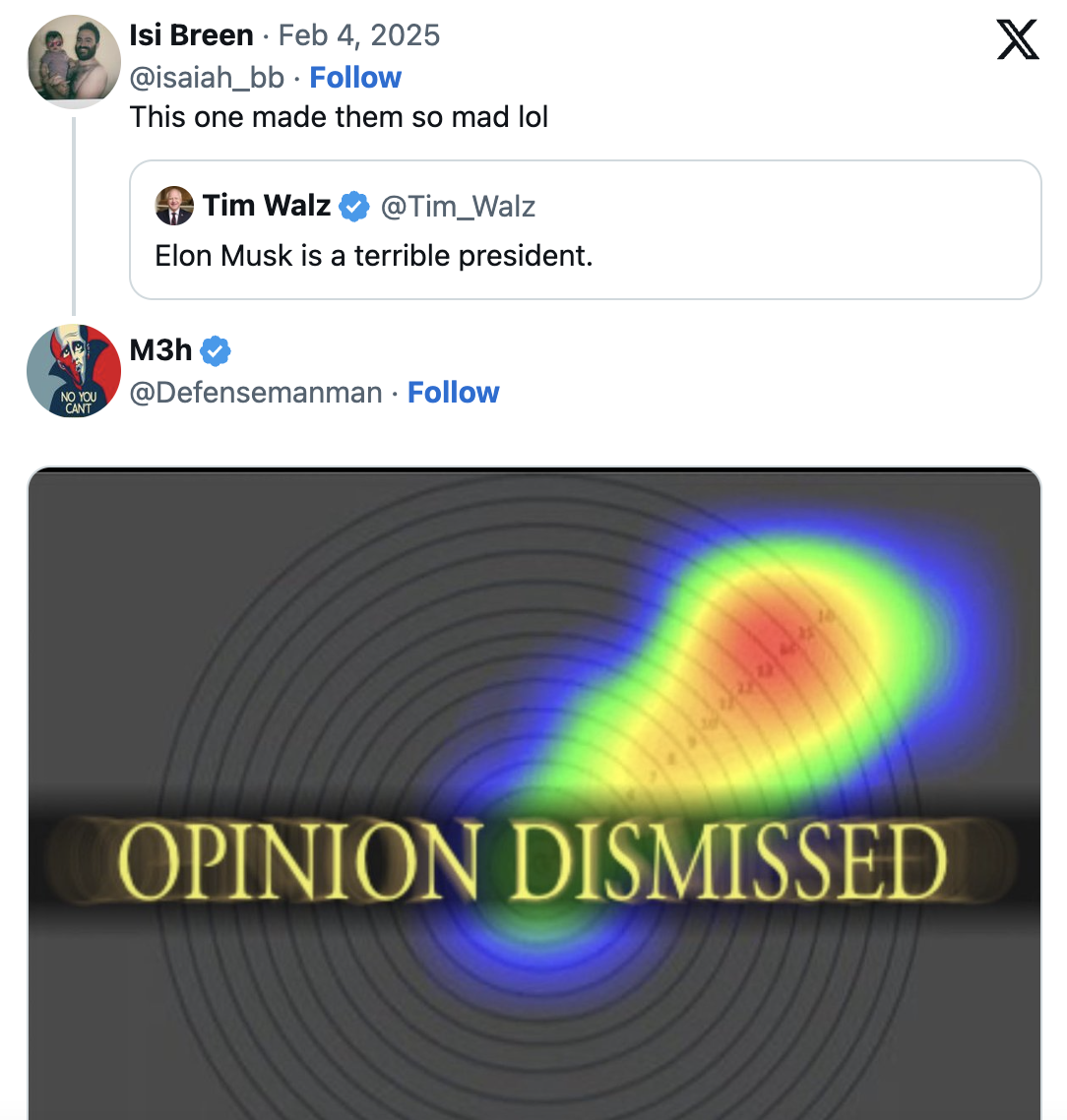Click 'This one made them so mad lol' text
Viewport: 1067px width, 1120px height.
tap(339, 117)
